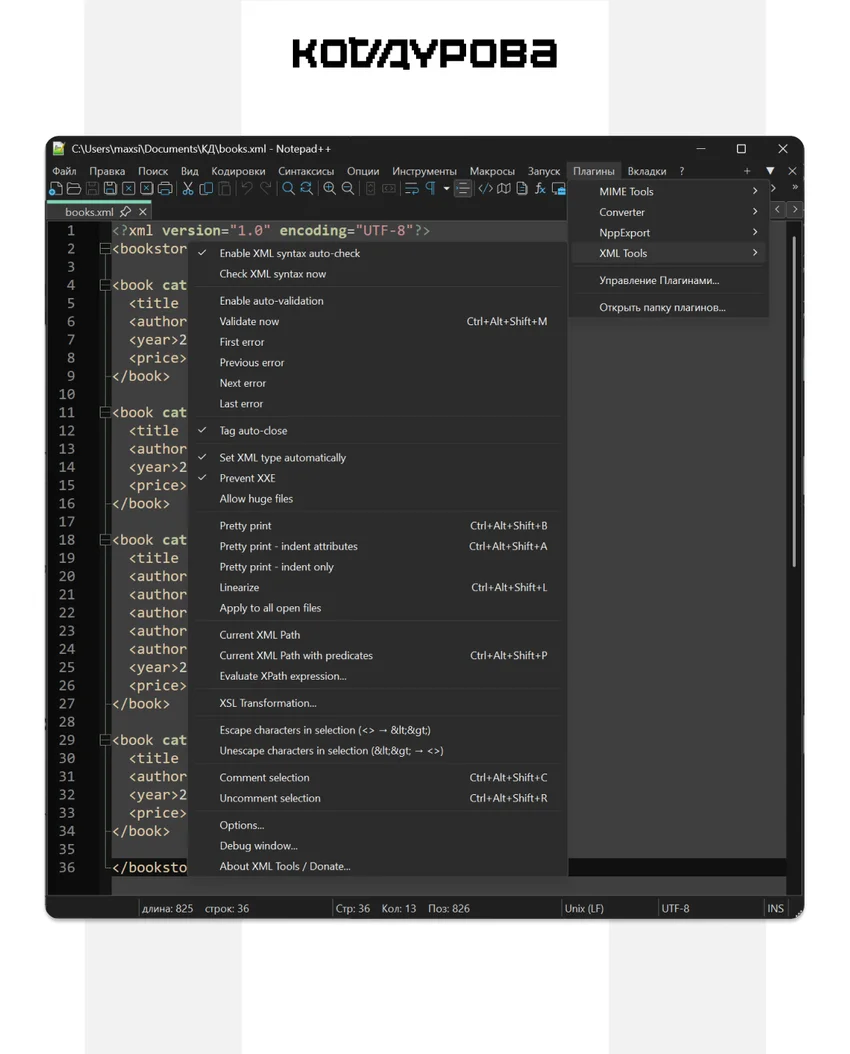
Task: Uncheck Set XML type automatically
Action: [379, 458]
